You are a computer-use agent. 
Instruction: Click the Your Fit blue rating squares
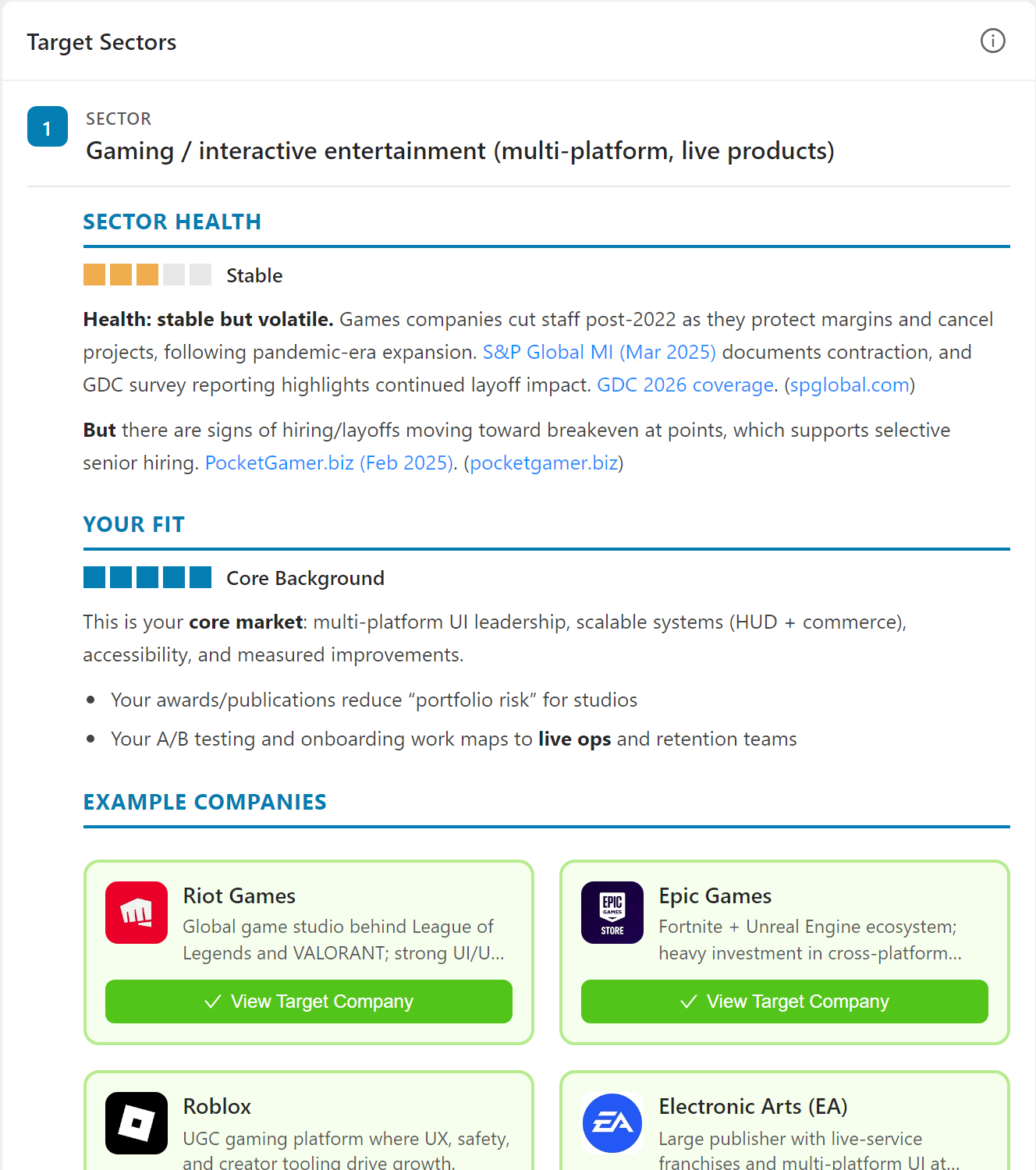(147, 577)
